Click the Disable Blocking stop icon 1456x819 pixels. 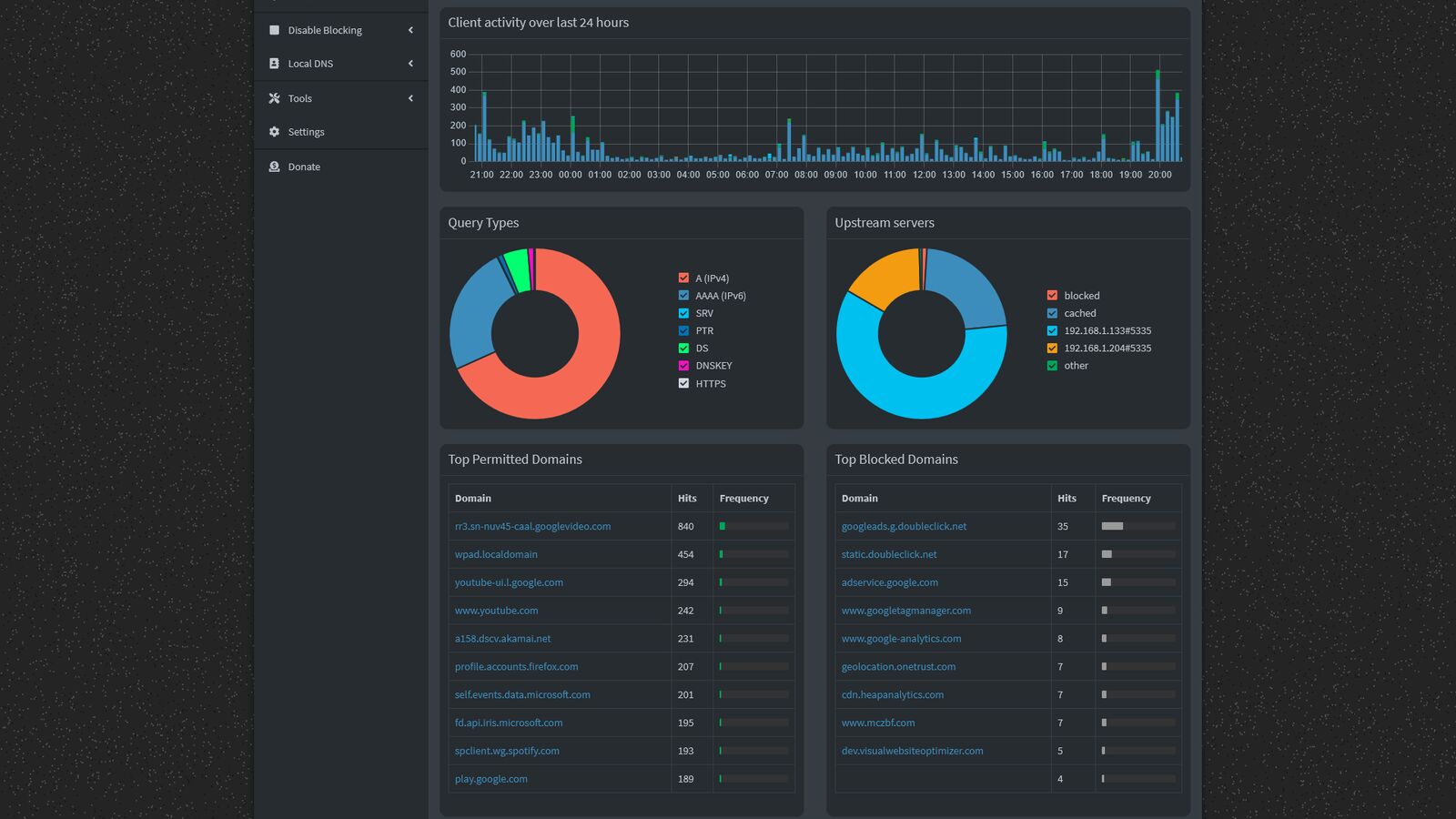point(274,30)
